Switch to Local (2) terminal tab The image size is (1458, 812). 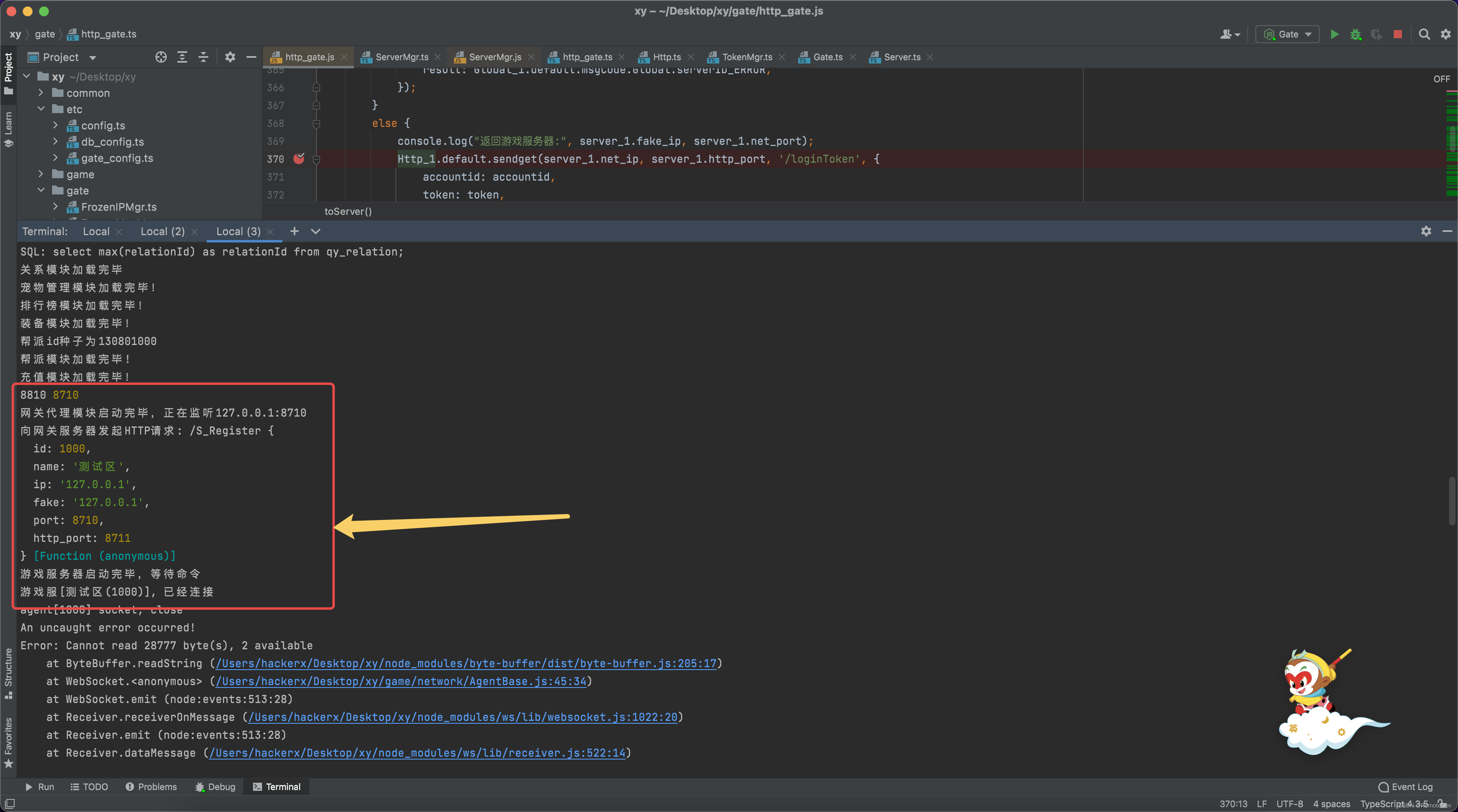[162, 231]
